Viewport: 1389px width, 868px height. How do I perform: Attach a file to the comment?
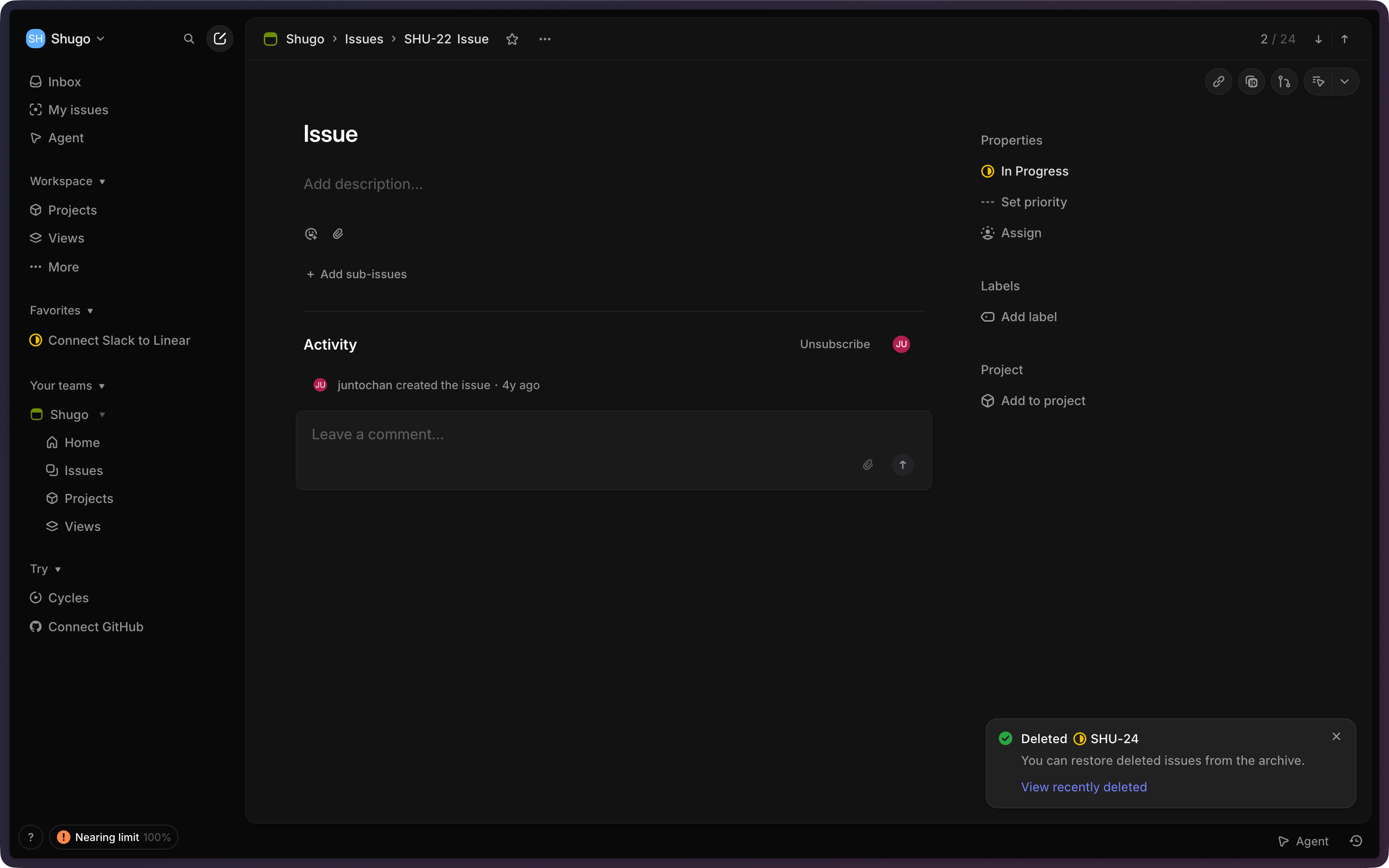tap(868, 464)
